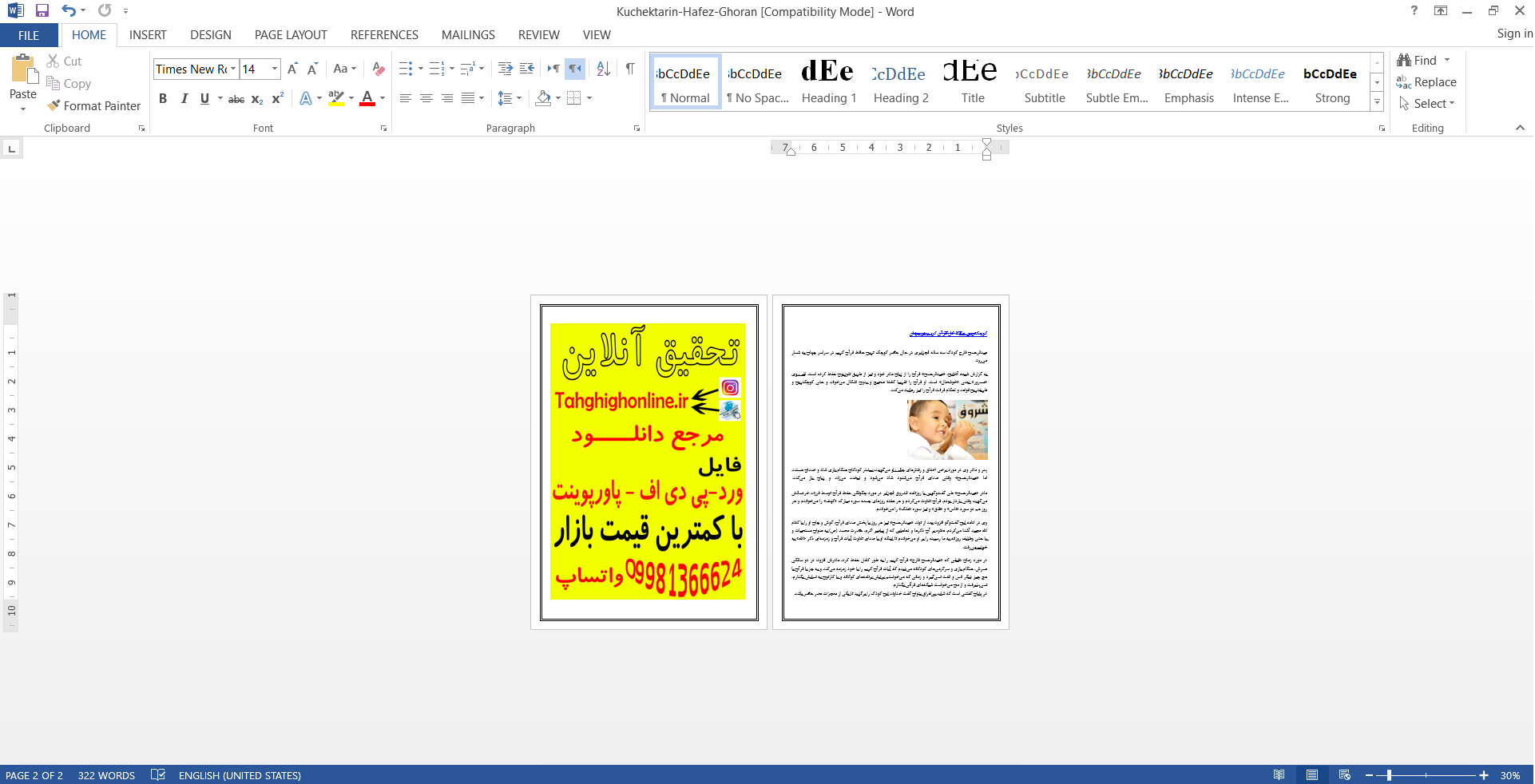Toggle Bold formatting
The height and width of the screenshot is (784, 1535).
pos(163,98)
